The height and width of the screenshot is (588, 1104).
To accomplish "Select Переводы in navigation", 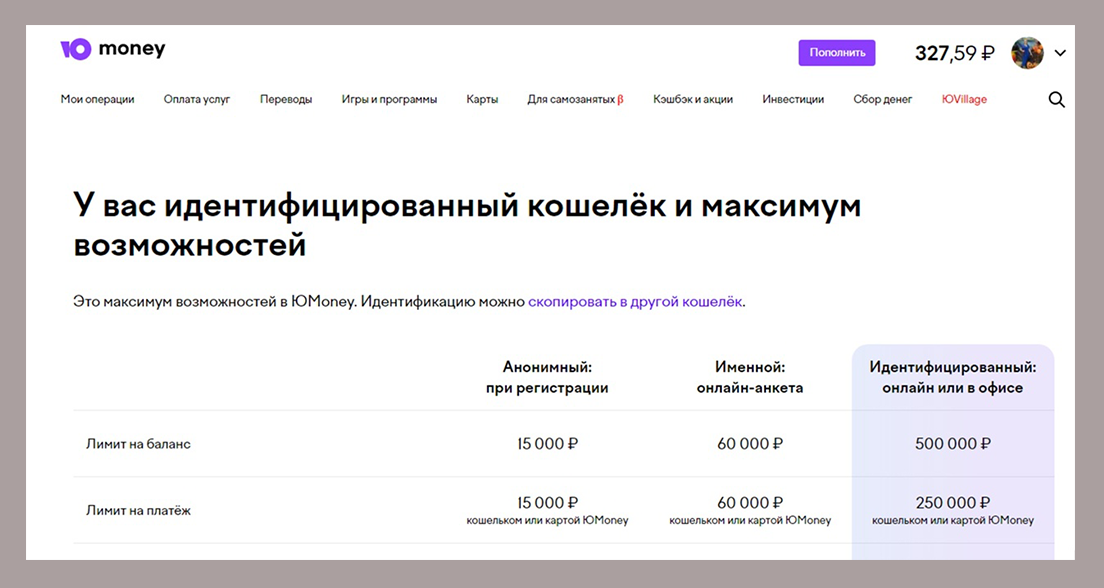I will click(286, 100).
